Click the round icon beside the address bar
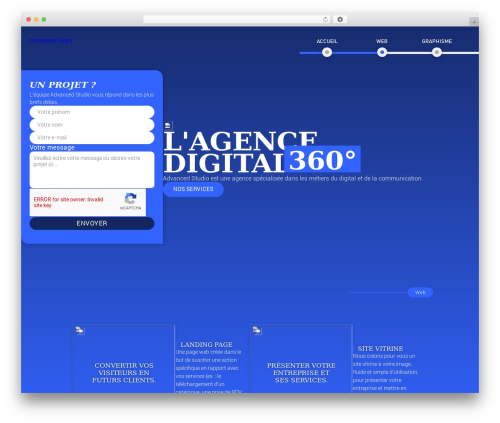Image resolution: width=500 pixels, height=423 pixels. pyautogui.click(x=340, y=20)
